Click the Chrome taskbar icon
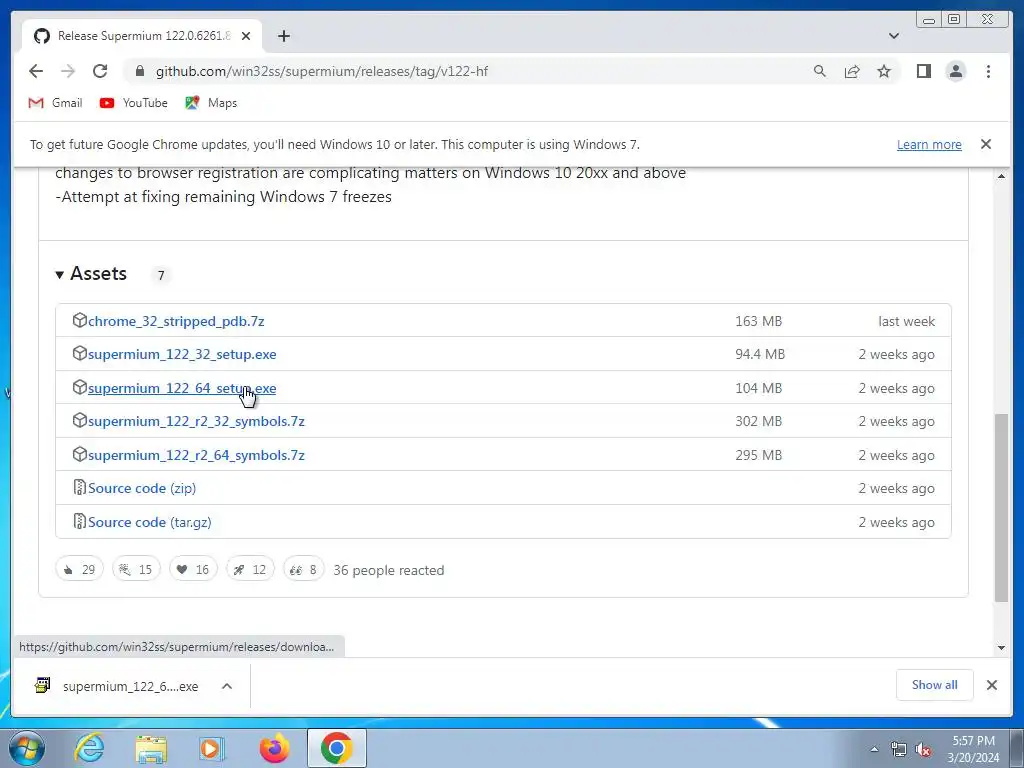The width and height of the screenshot is (1024, 768). coord(337,748)
